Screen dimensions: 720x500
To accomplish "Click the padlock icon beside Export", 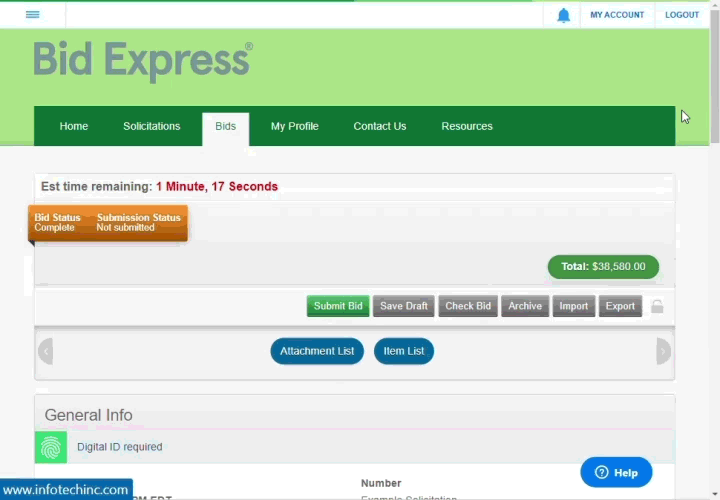I will 657,306.
